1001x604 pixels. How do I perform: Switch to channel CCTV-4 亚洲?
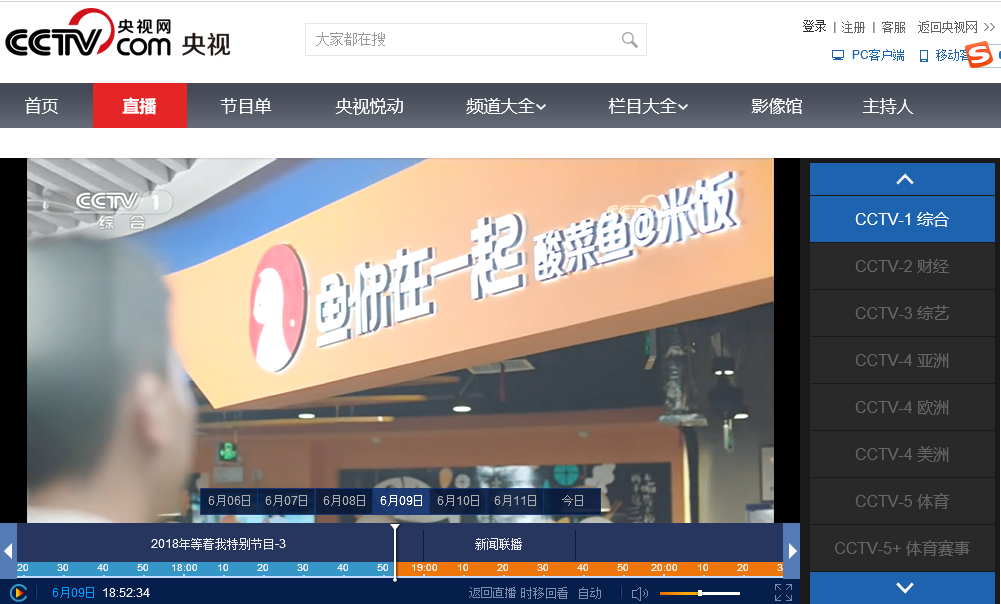(902, 361)
